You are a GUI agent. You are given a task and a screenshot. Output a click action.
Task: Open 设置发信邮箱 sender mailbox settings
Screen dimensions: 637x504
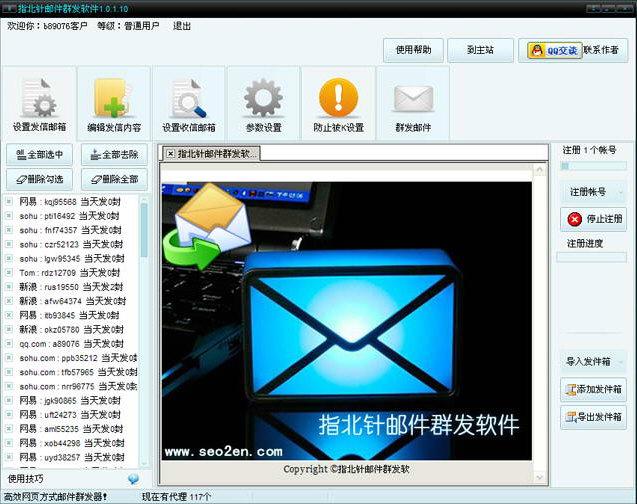click(x=39, y=102)
